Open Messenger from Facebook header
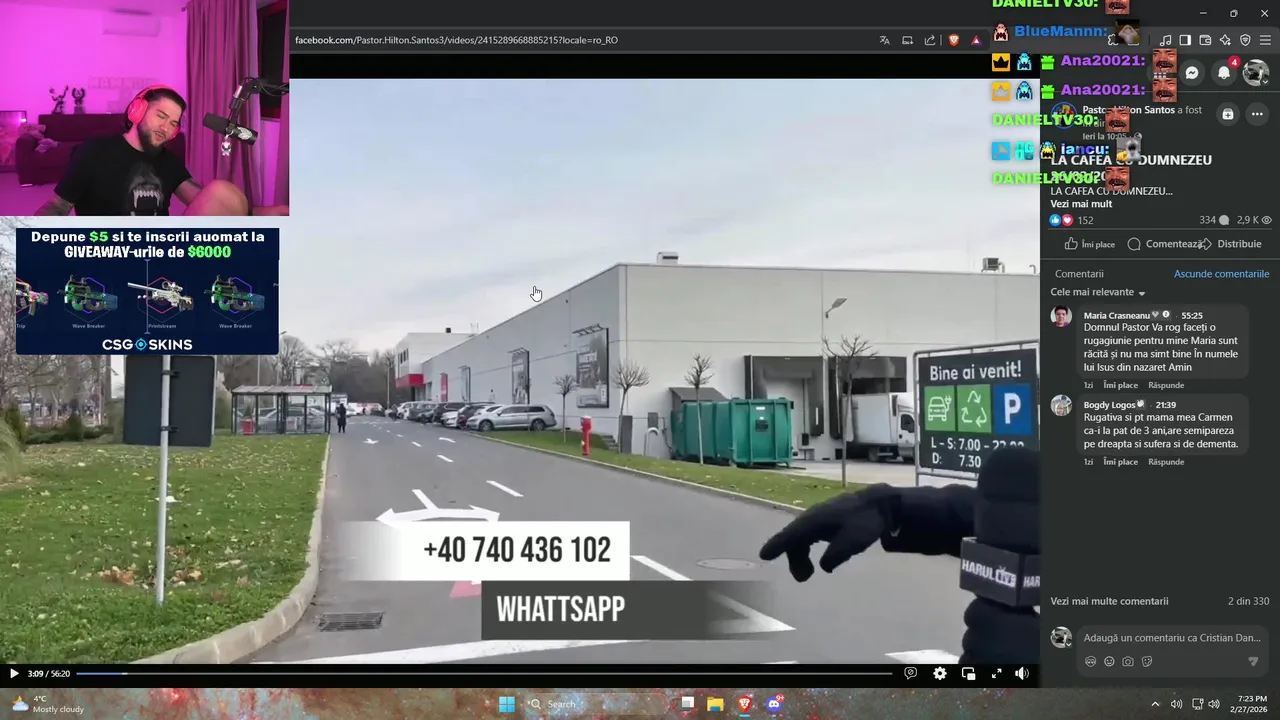Viewport: 1280px width, 720px height. pos(1192,73)
